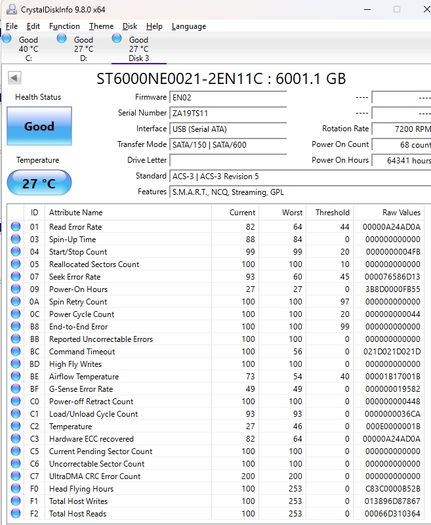The width and height of the screenshot is (431, 525).
Task: Click the Reported Uncorrectable Errors status icon
Action: click(15, 339)
